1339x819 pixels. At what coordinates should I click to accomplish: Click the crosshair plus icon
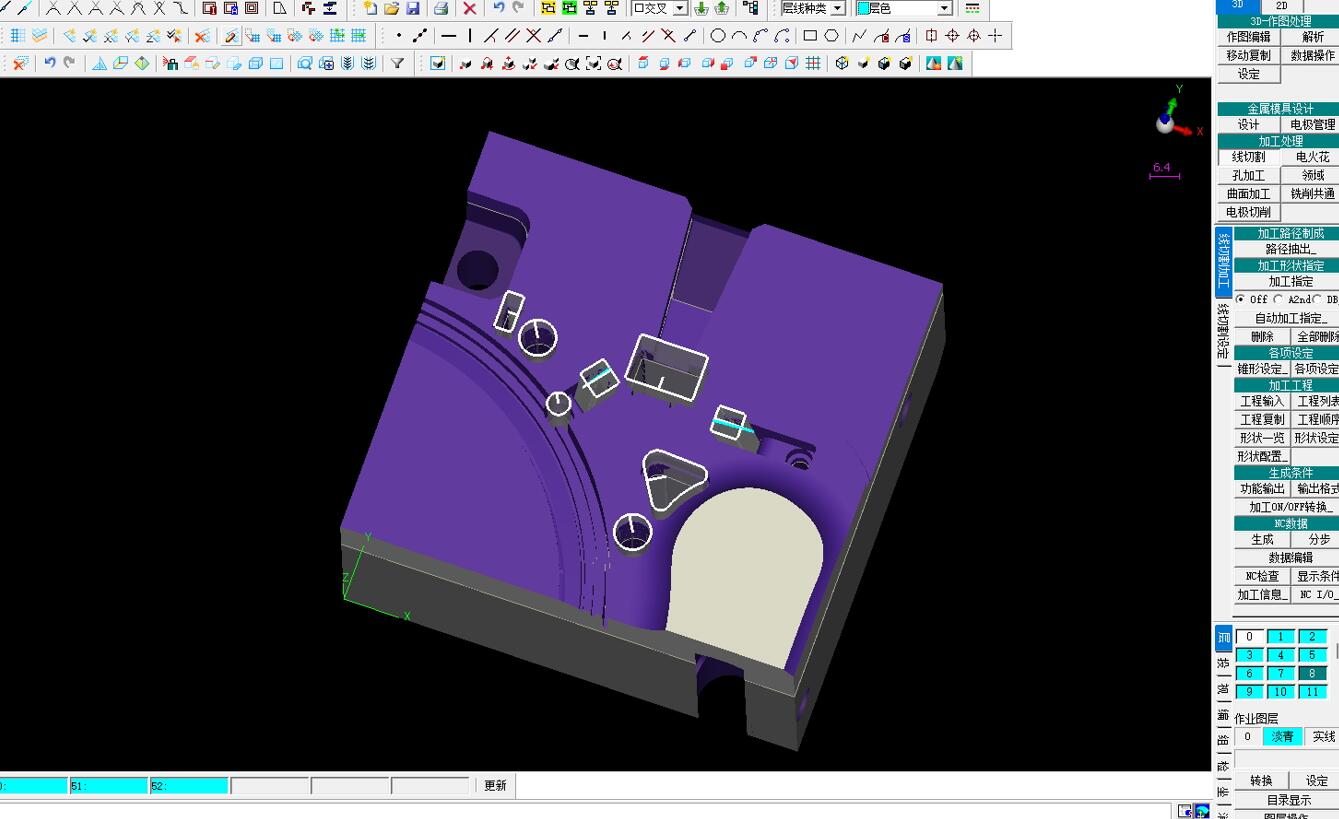[x=995, y=36]
